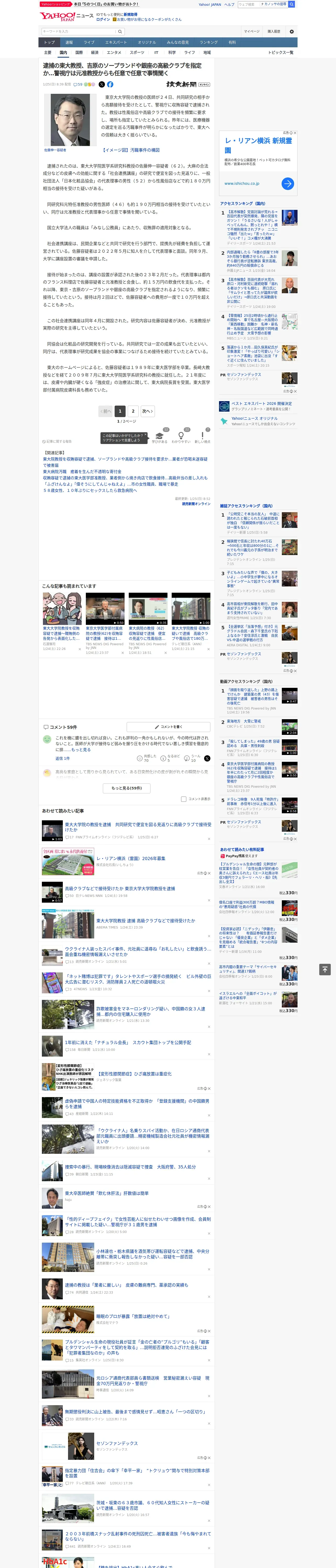
Task: Expand 返信 1件 replies
Action: [63, 758]
